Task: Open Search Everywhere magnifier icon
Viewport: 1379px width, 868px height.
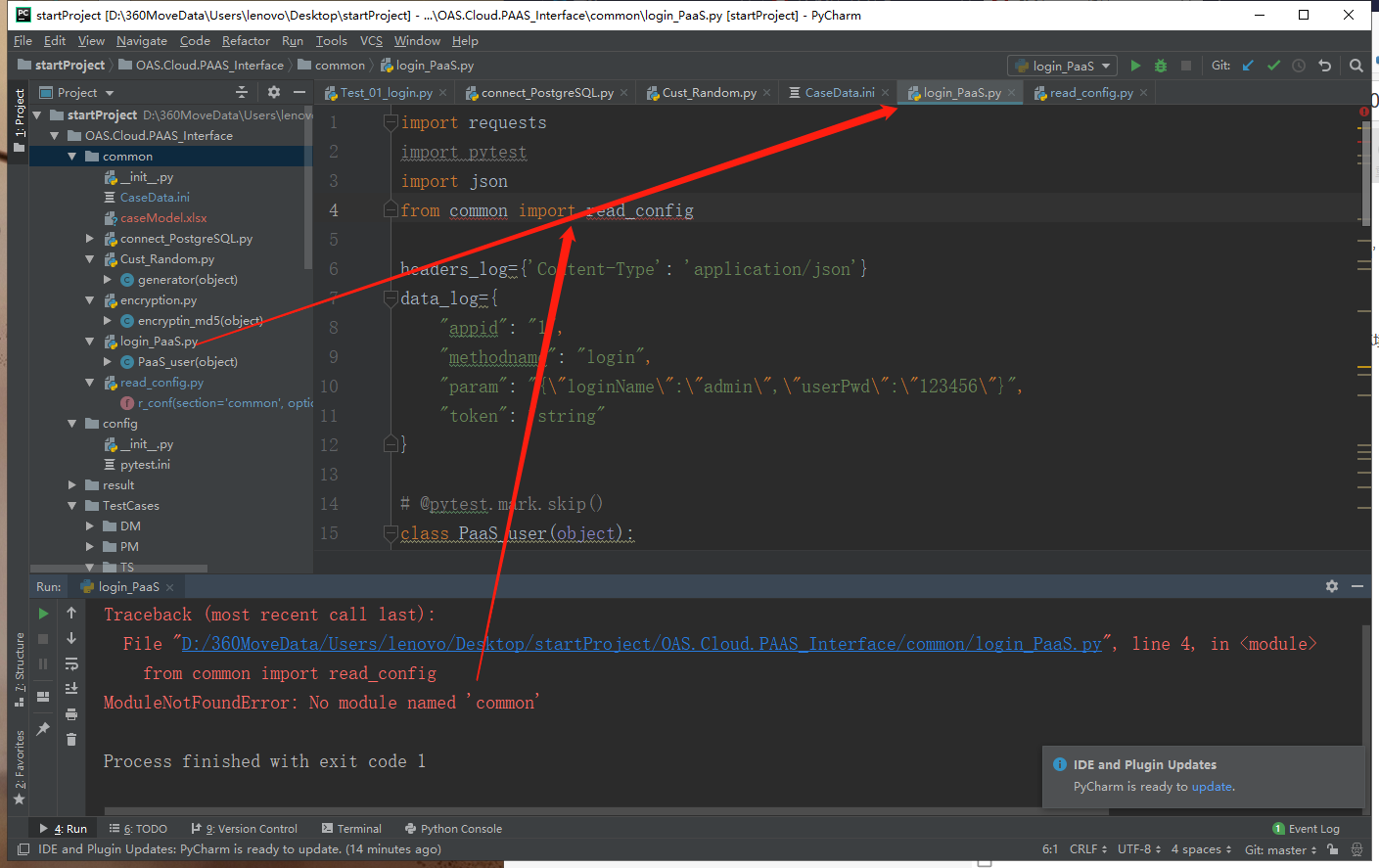Action: coord(1356,66)
